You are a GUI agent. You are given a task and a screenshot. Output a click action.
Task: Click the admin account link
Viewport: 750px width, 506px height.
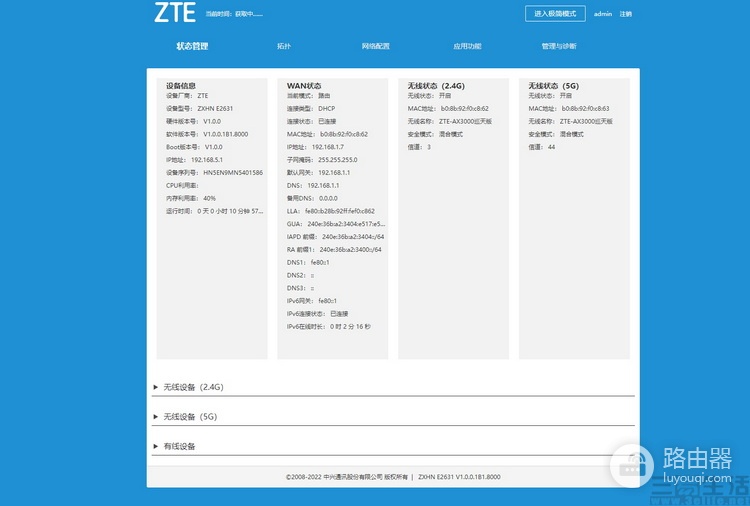(x=603, y=14)
